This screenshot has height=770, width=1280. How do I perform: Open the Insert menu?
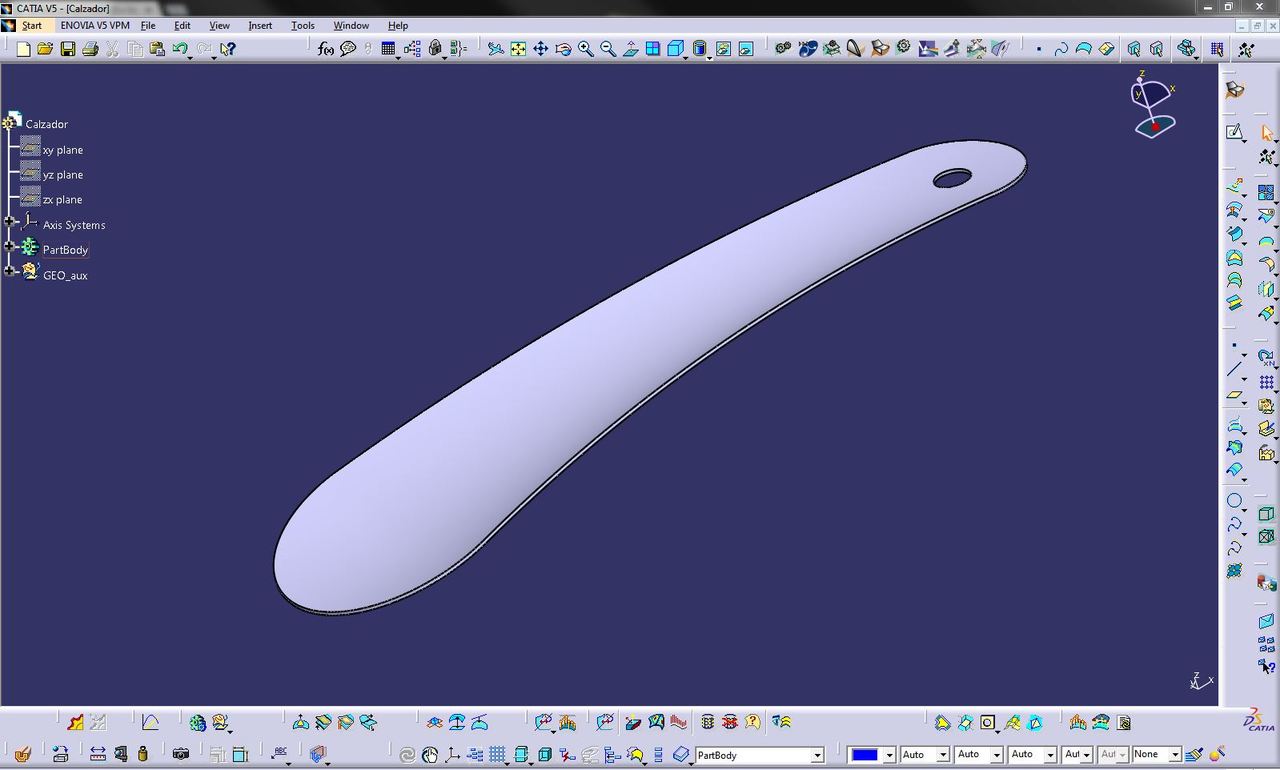[x=260, y=25]
